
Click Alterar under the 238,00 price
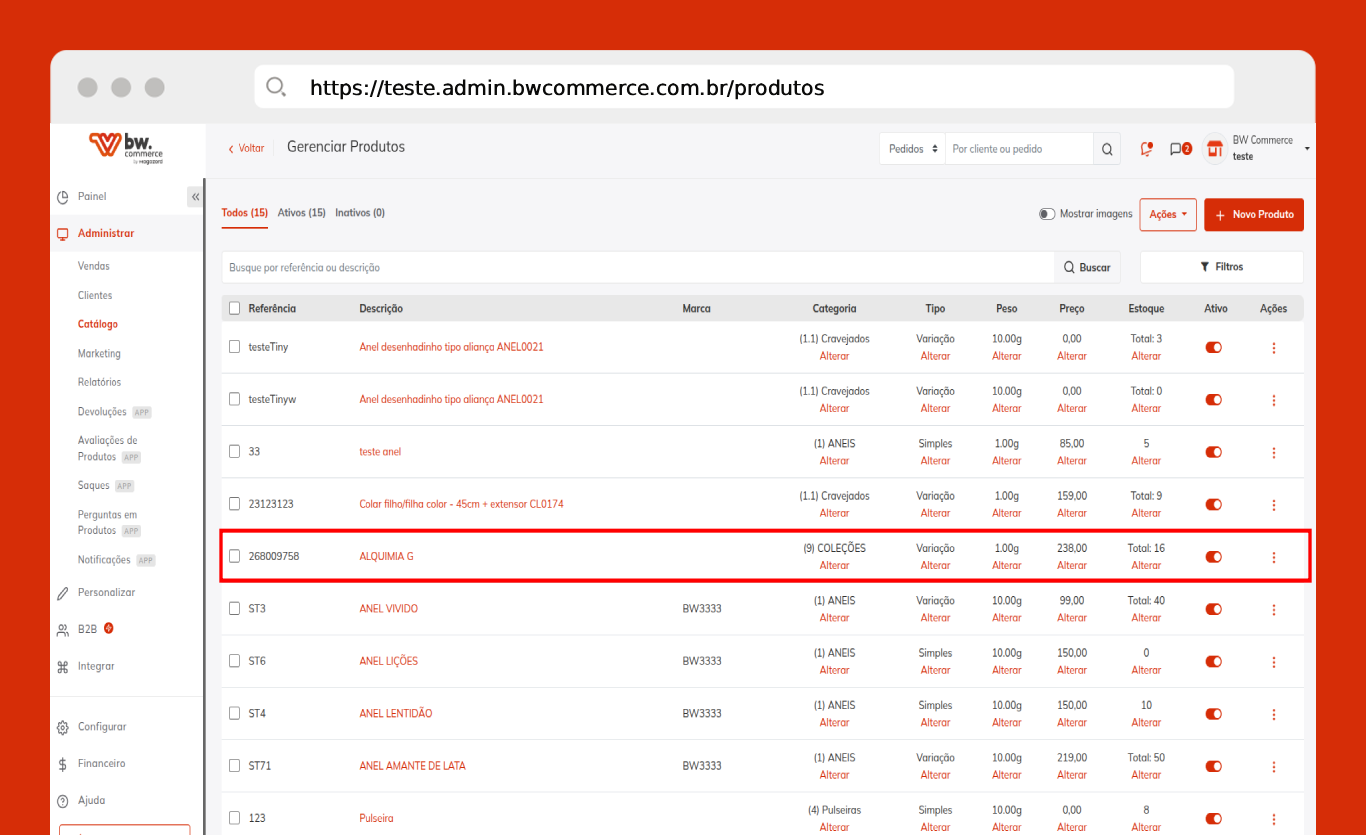(x=1072, y=566)
